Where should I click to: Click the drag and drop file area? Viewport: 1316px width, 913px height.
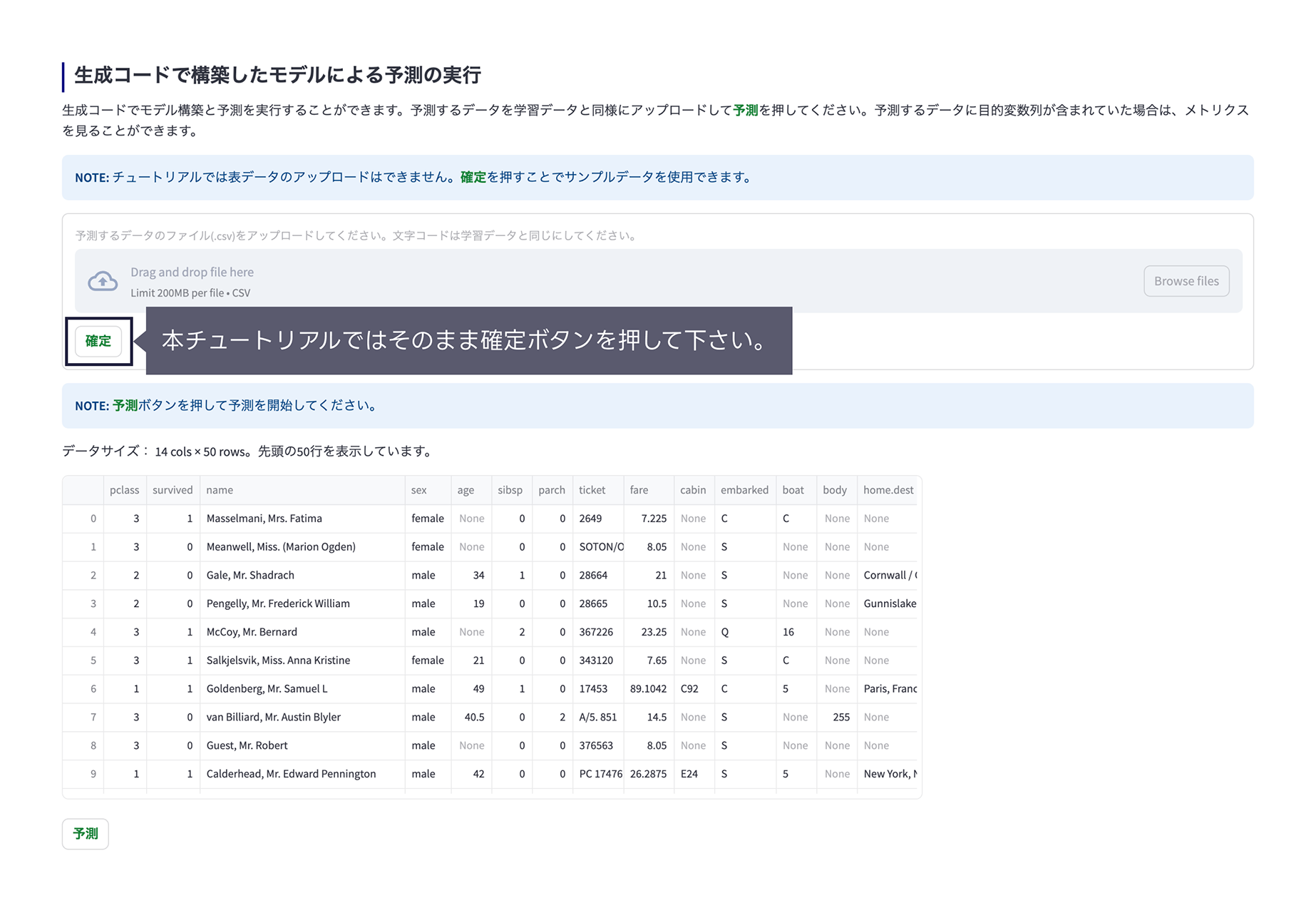[658, 281]
